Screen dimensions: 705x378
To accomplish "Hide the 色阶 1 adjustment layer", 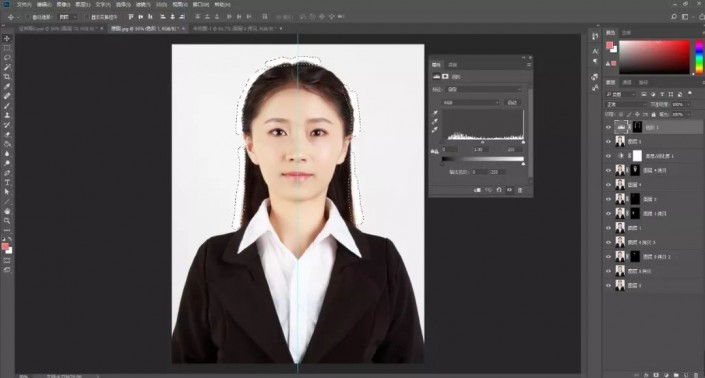I will [x=608, y=128].
